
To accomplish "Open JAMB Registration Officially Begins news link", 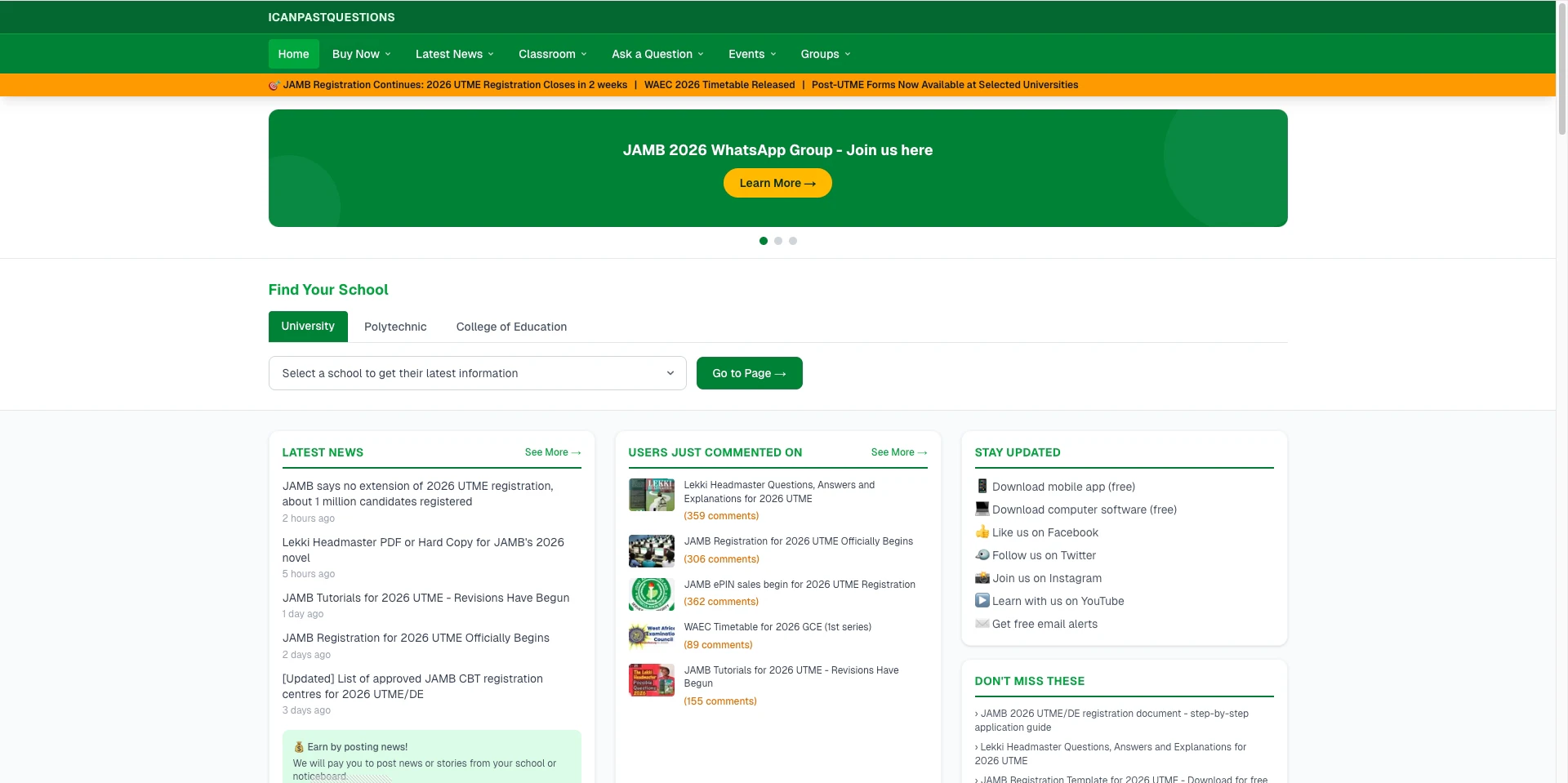I will pyautogui.click(x=416, y=638).
